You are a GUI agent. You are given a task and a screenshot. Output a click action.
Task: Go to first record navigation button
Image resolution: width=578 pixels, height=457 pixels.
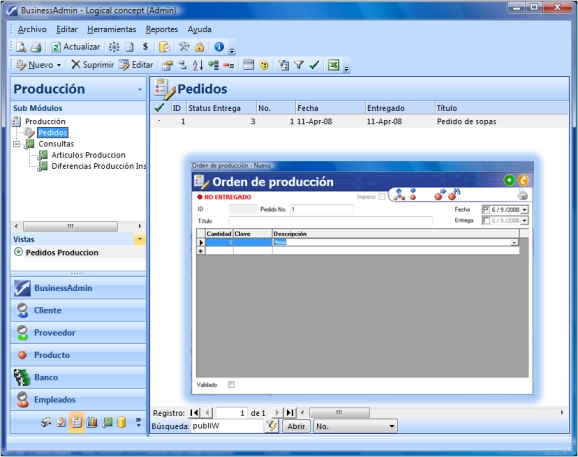coord(194,412)
